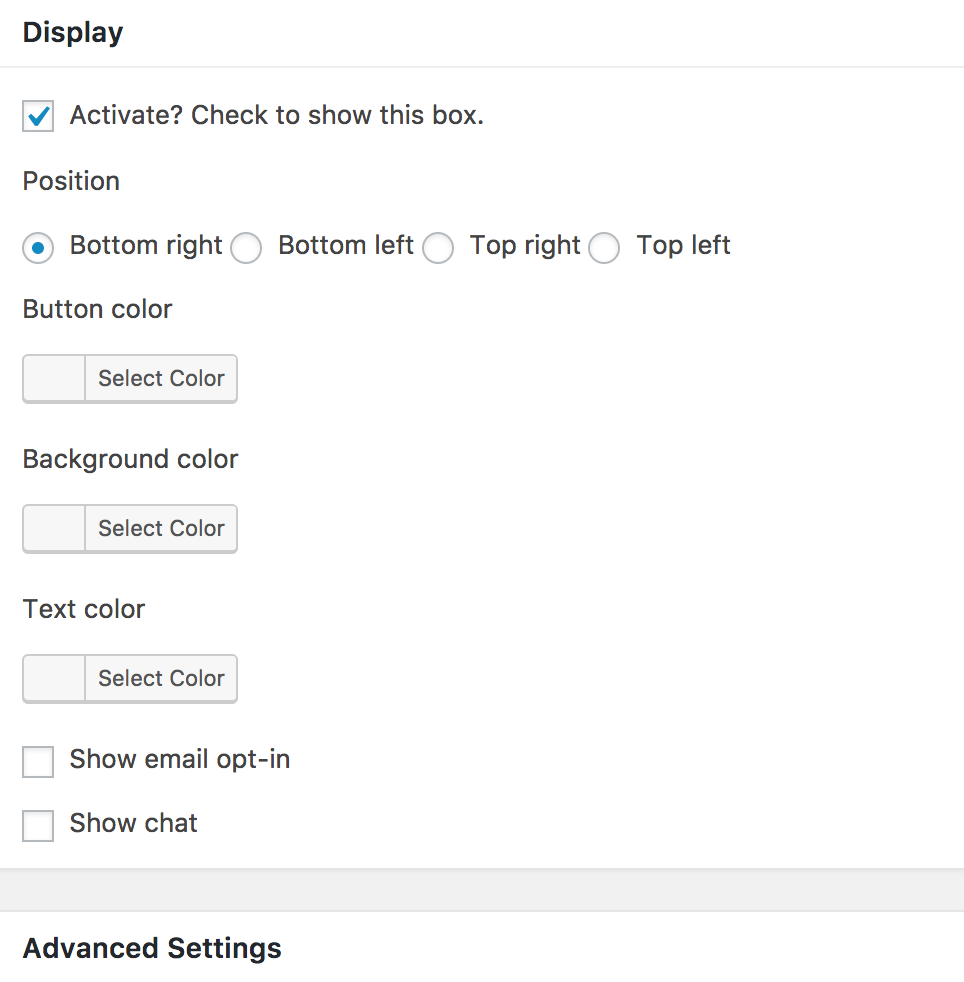Image resolution: width=964 pixels, height=982 pixels.
Task: Select Bottom left position radio button
Action: coord(246,247)
